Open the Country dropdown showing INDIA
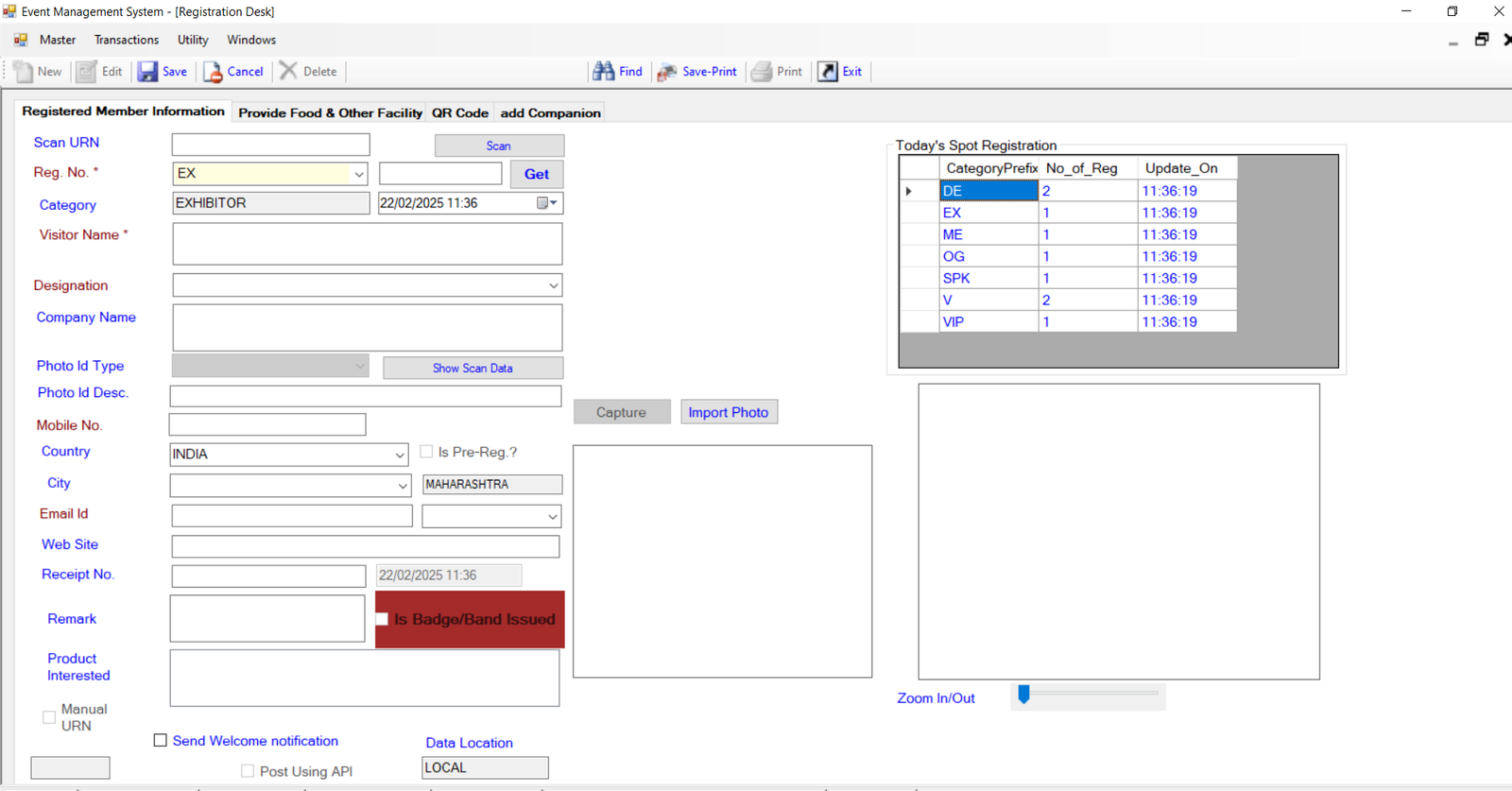Image resolution: width=1512 pixels, height=791 pixels. tap(399, 455)
